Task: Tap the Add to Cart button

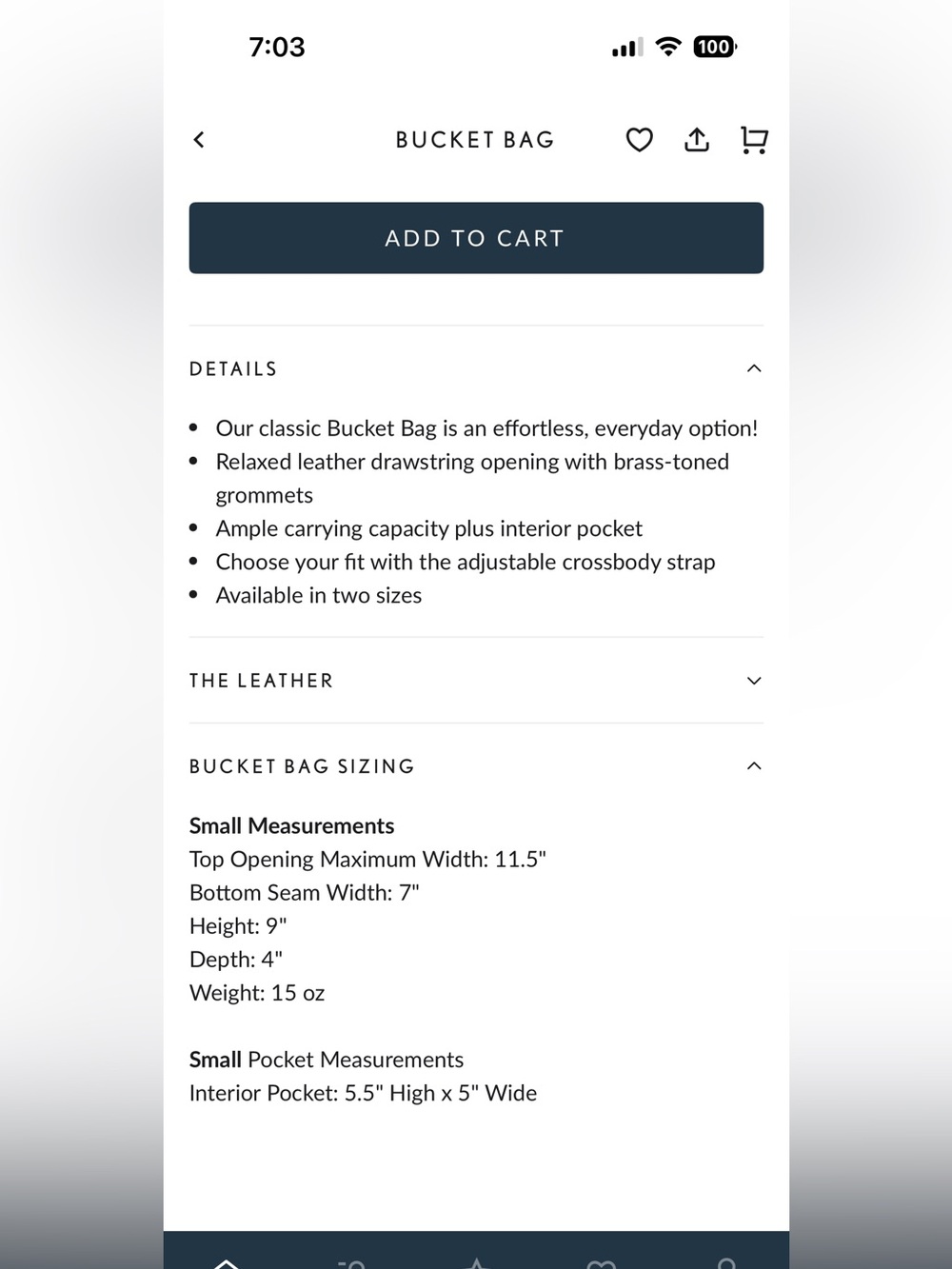Action: point(476,238)
